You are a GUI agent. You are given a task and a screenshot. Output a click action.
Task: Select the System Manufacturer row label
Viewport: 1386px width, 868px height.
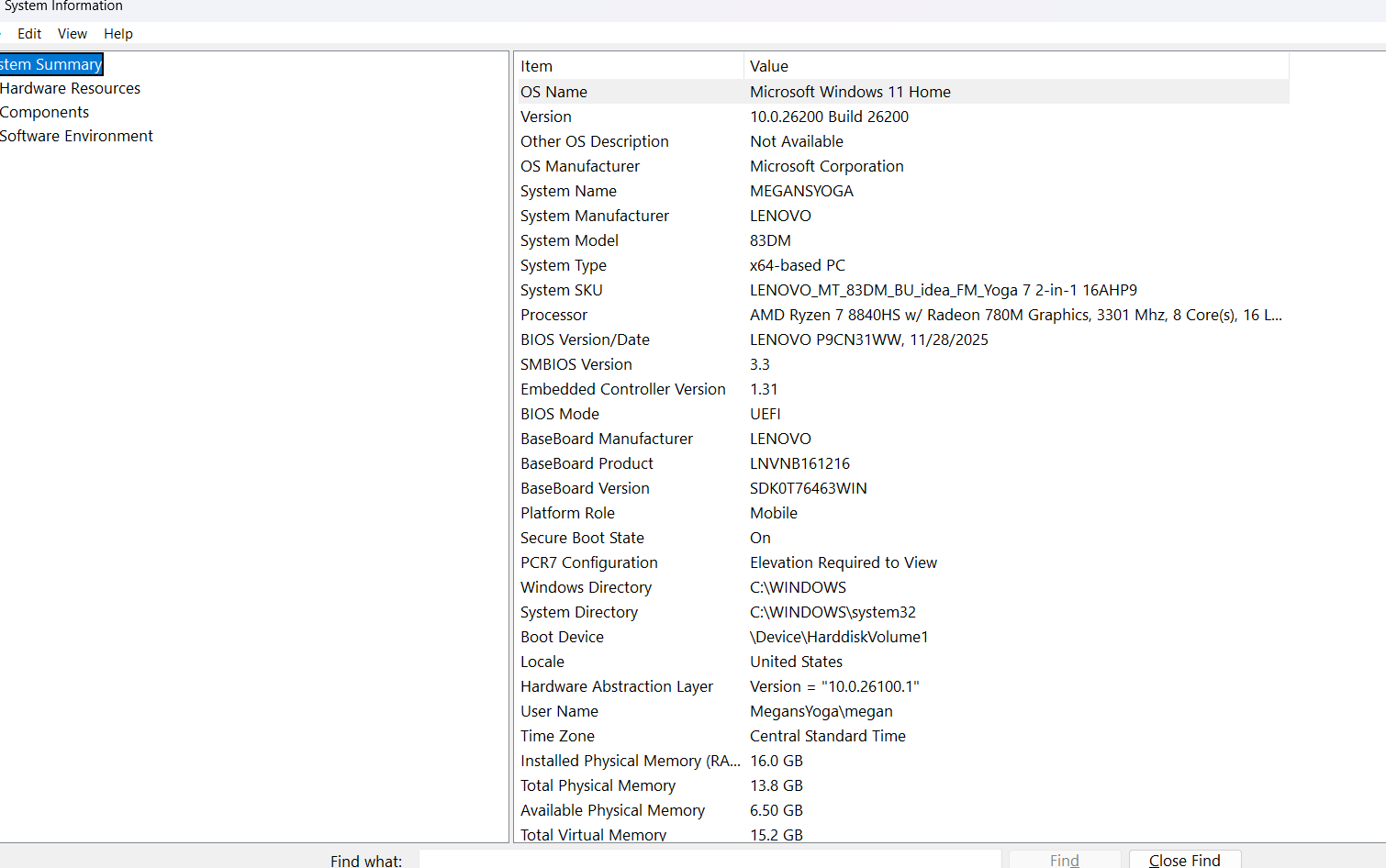coord(594,216)
